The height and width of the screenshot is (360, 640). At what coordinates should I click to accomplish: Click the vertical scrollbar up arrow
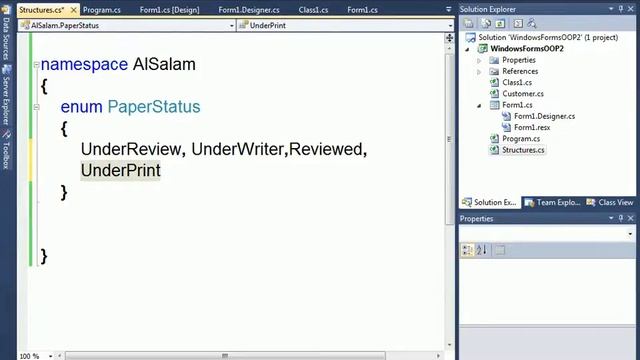tap(449, 49)
